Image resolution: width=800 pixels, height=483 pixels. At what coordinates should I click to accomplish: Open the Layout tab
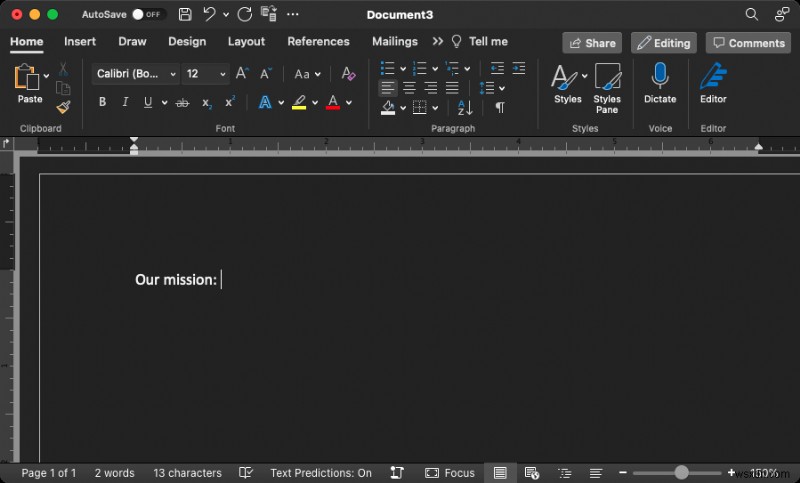point(246,41)
